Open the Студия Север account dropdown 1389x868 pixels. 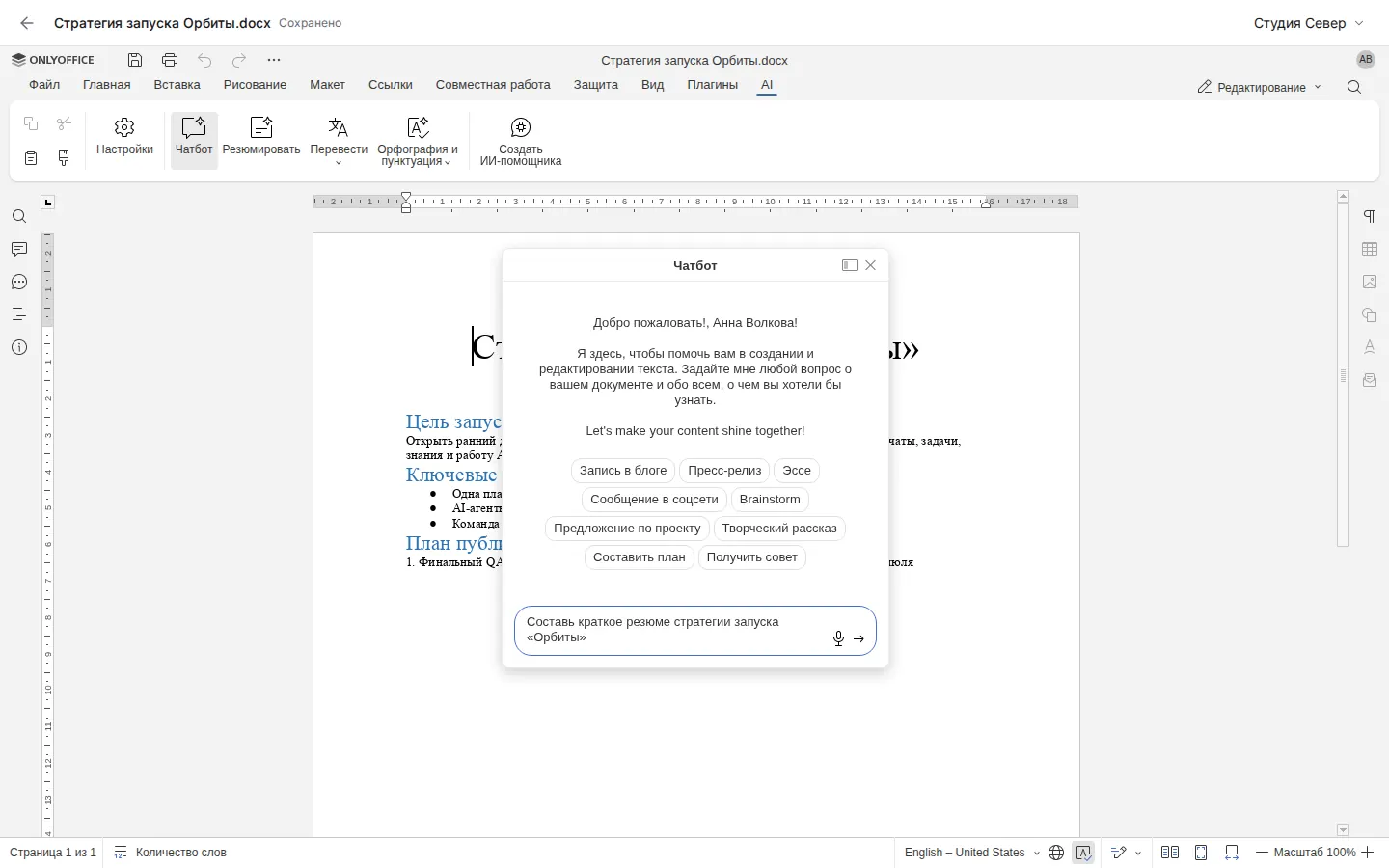click(x=1309, y=23)
